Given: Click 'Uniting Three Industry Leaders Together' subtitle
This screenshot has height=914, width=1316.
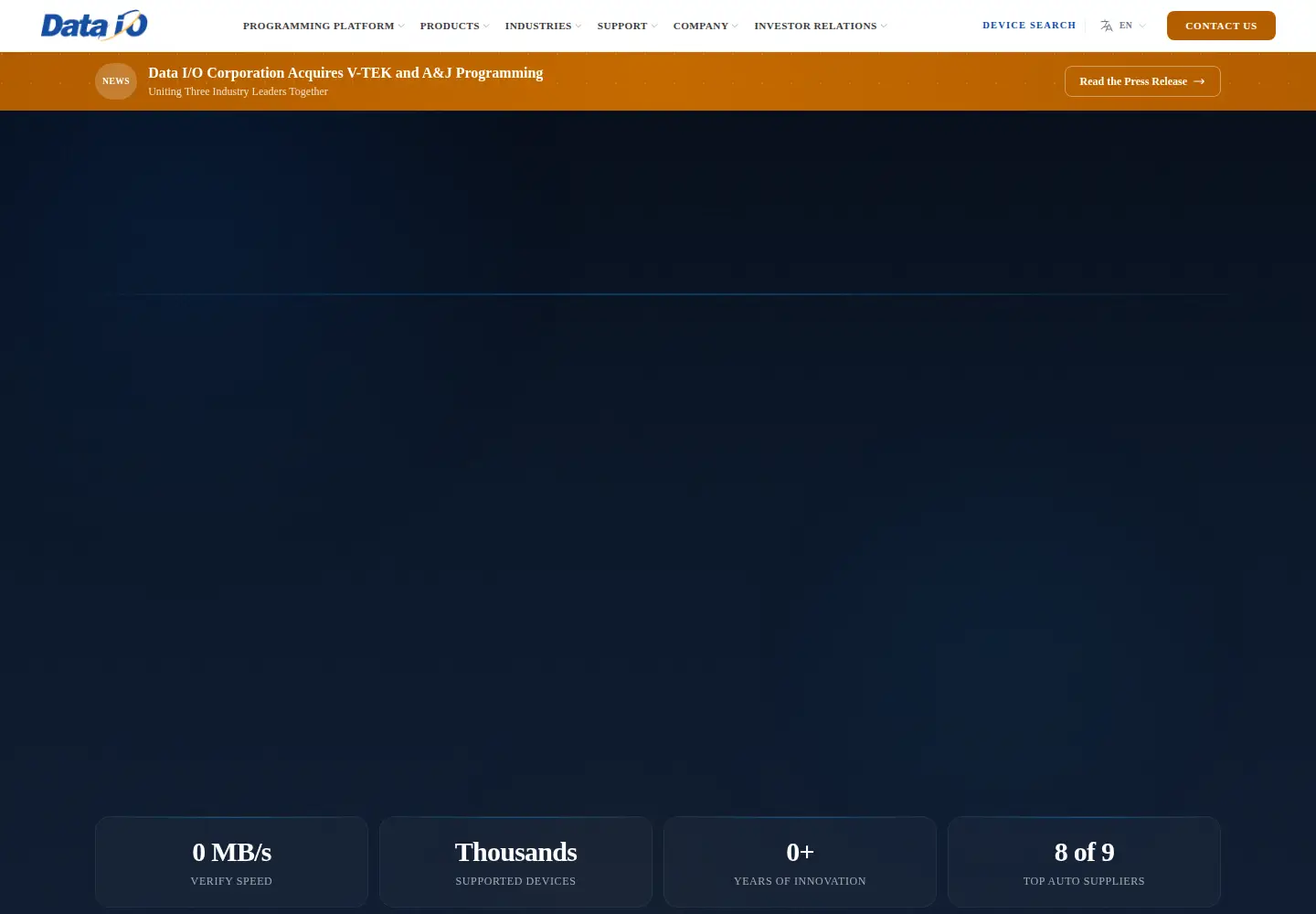Looking at the screenshot, I should click(238, 91).
